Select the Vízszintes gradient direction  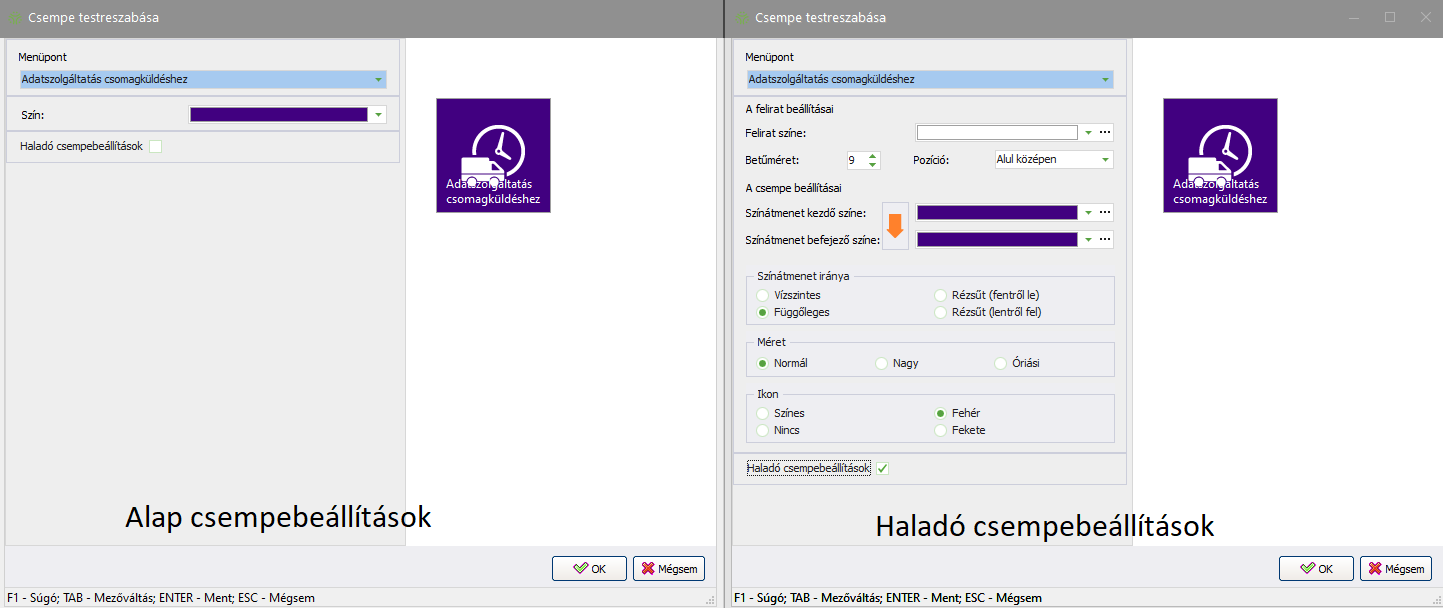(764, 295)
